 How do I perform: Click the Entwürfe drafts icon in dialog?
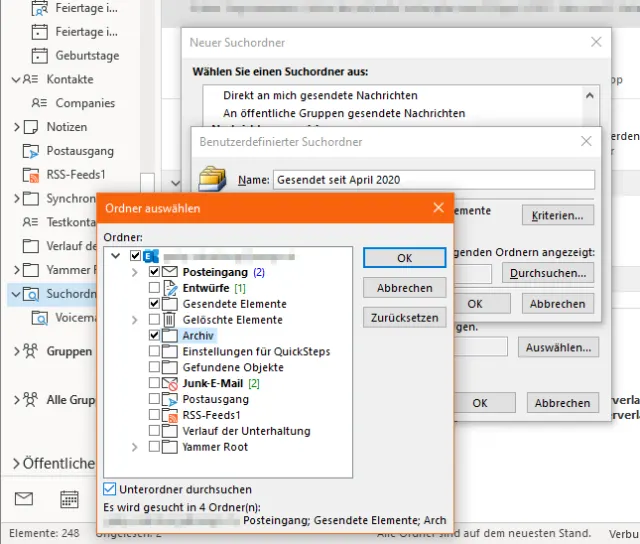pyautogui.click(x=169, y=288)
